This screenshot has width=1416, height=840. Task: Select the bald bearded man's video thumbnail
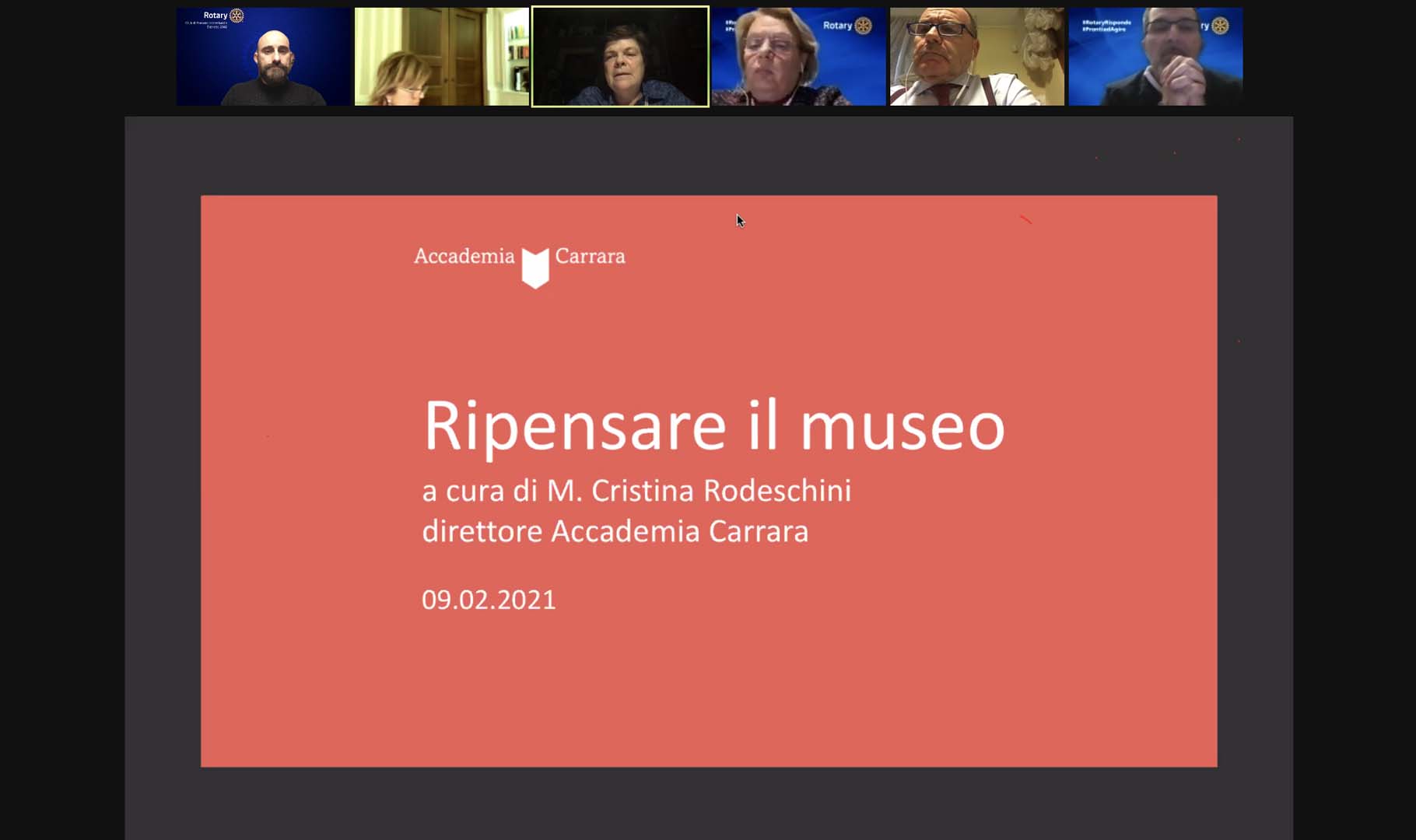[264, 57]
